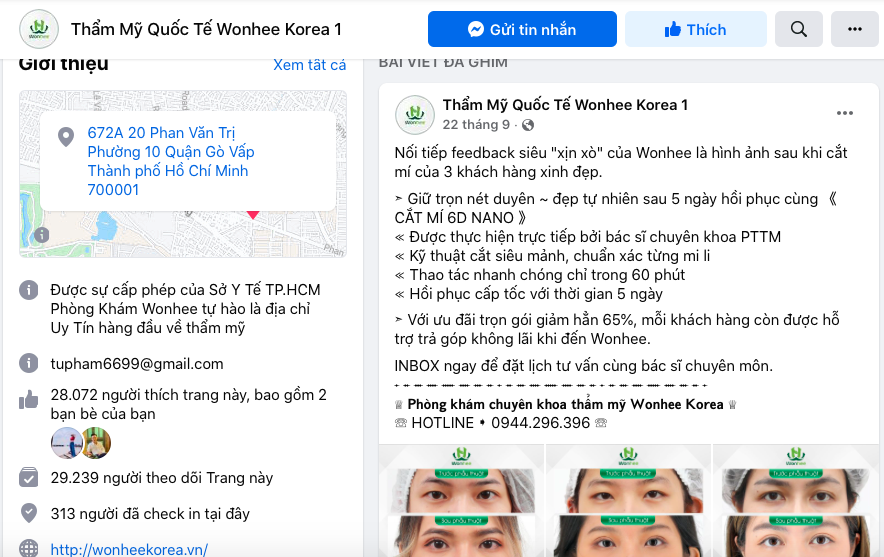The width and height of the screenshot is (884, 557).
Task: Open the 22 tháng 9 post timestamp
Action: pos(476,125)
